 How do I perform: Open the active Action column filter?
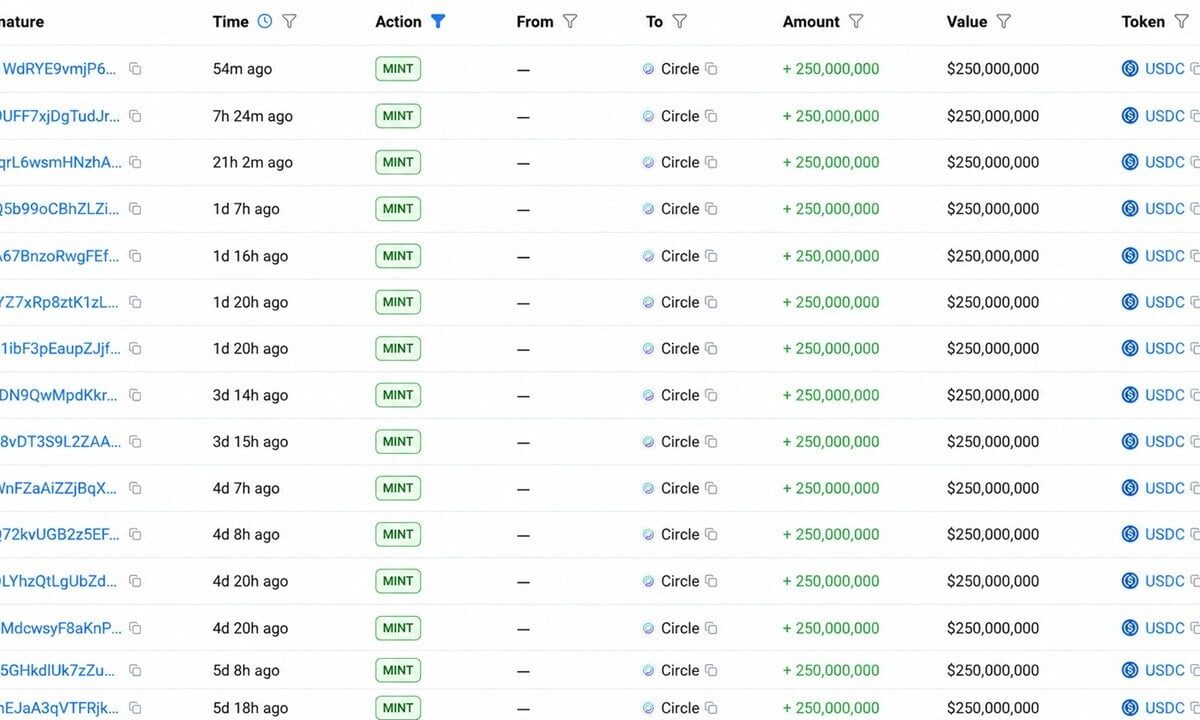[x=437, y=21]
